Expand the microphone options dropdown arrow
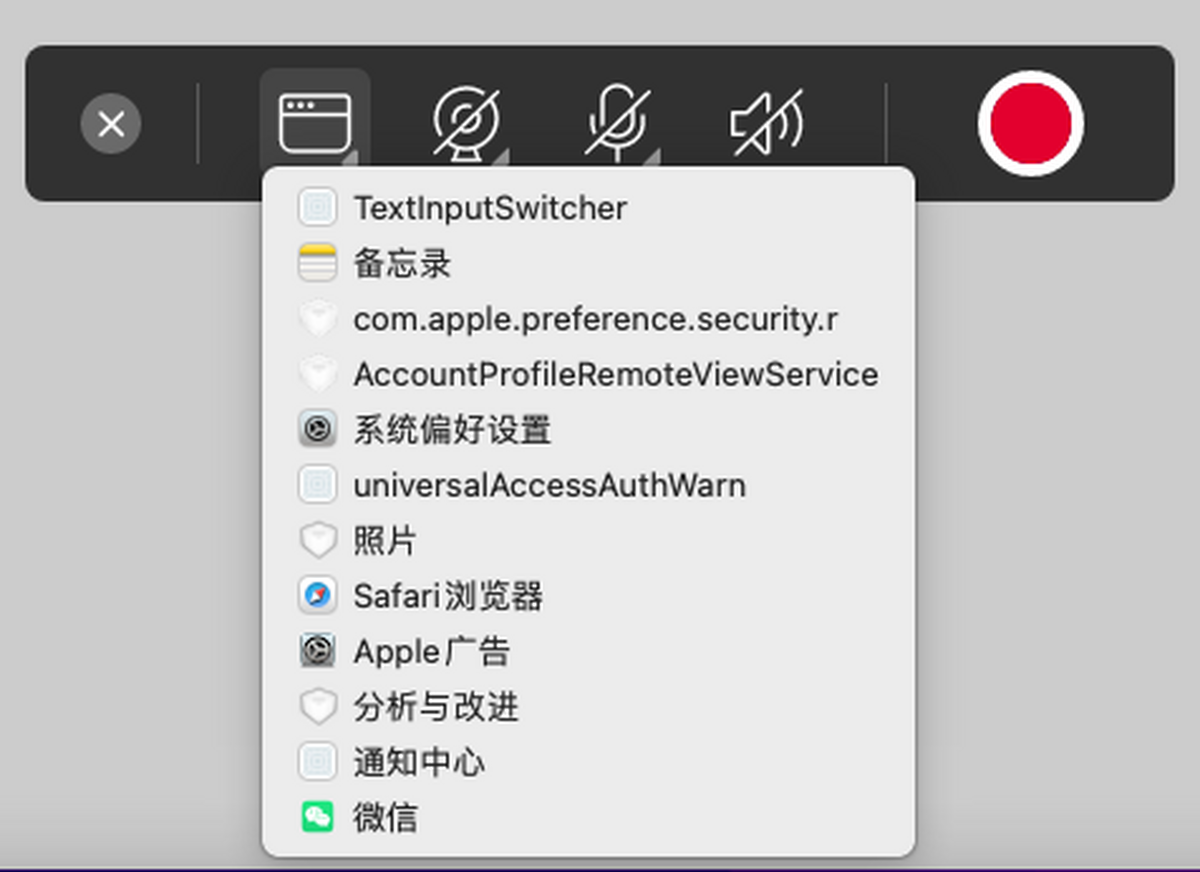 pyautogui.click(x=652, y=157)
